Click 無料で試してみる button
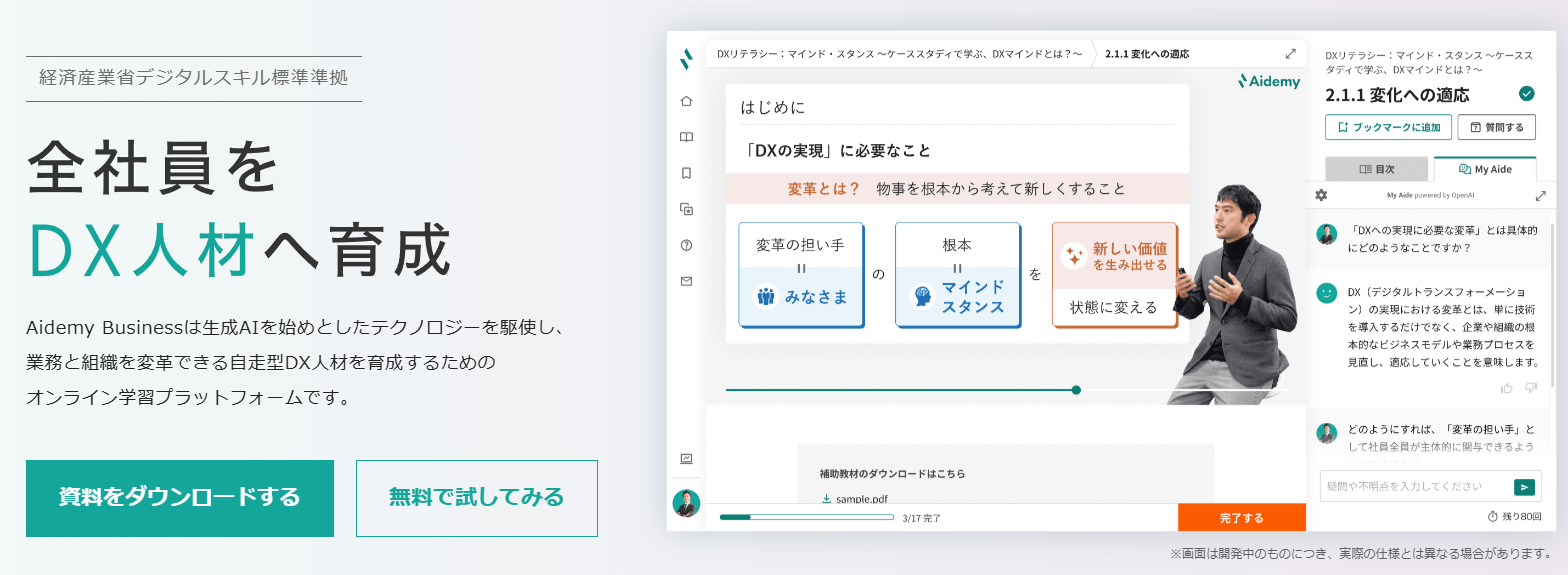The image size is (1568, 575). [x=477, y=499]
